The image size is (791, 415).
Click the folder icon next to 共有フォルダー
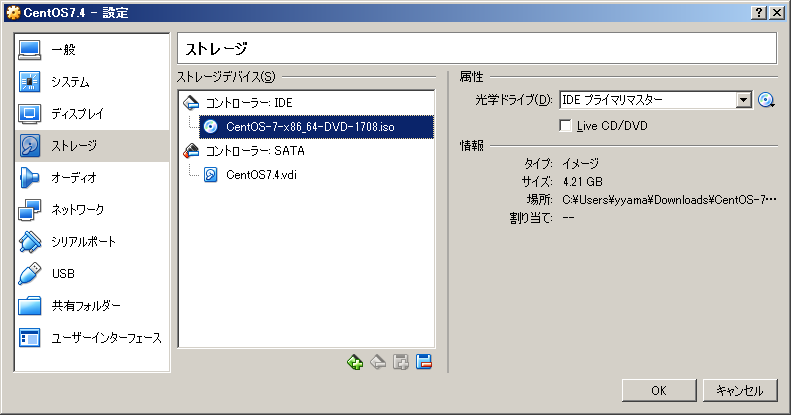tap(30, 306)
